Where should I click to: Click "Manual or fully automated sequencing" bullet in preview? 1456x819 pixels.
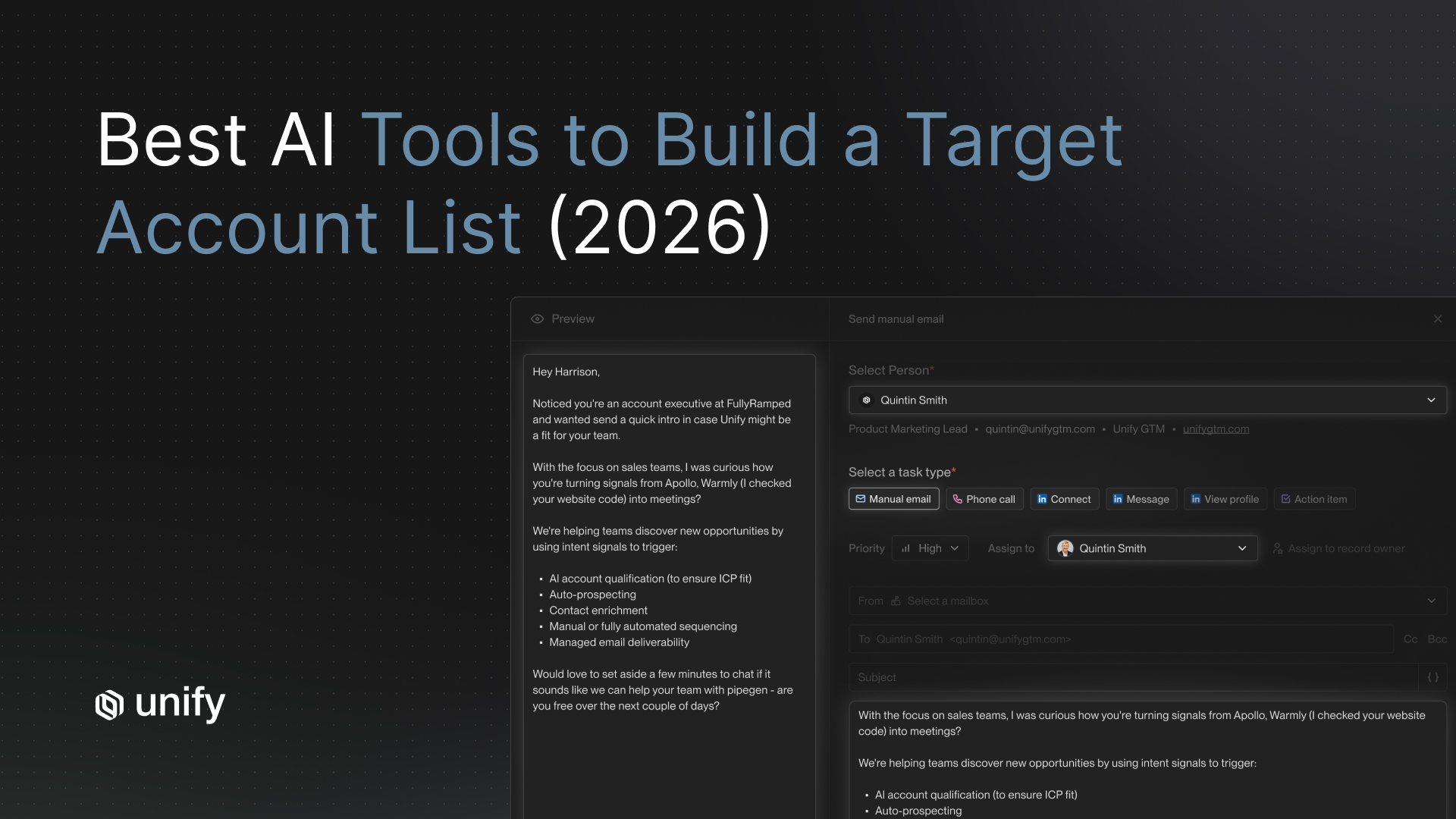(643, 626)
